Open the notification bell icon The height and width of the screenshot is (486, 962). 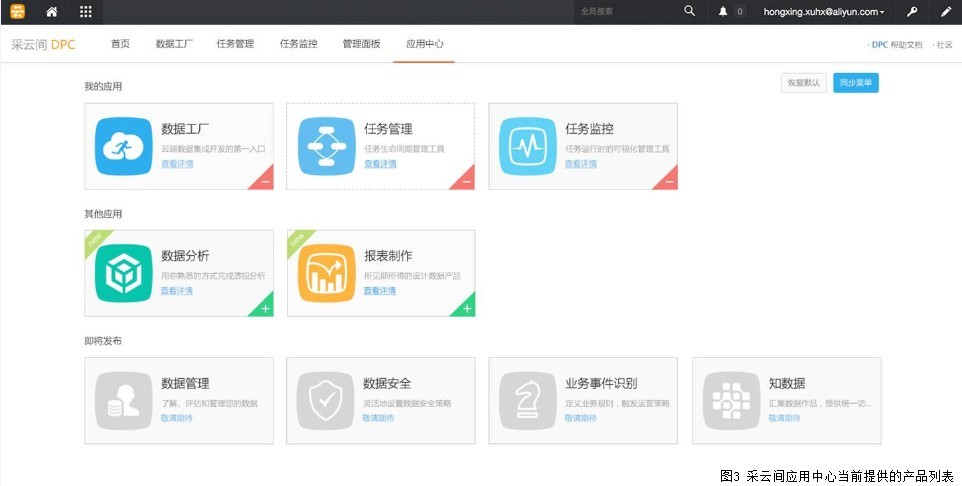point(723,12)
